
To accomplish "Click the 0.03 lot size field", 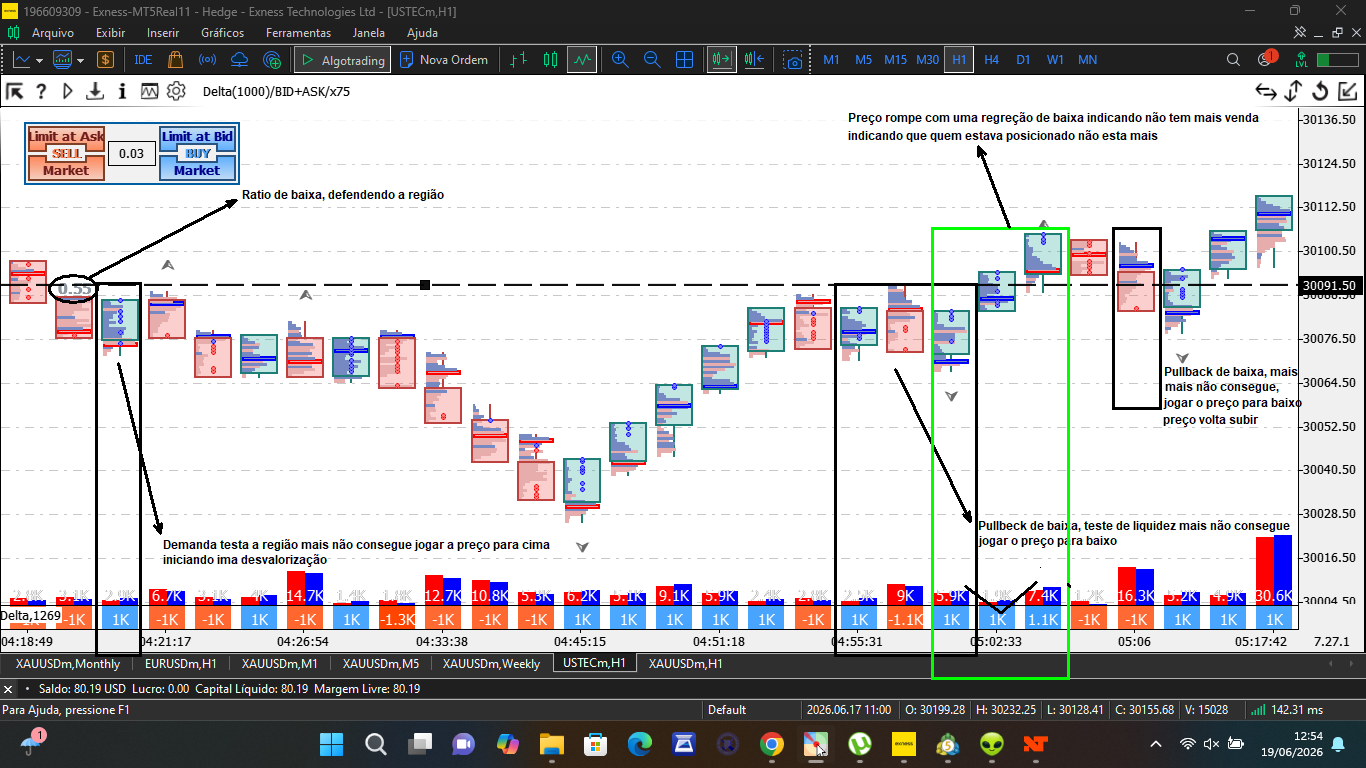I will 131,154.
